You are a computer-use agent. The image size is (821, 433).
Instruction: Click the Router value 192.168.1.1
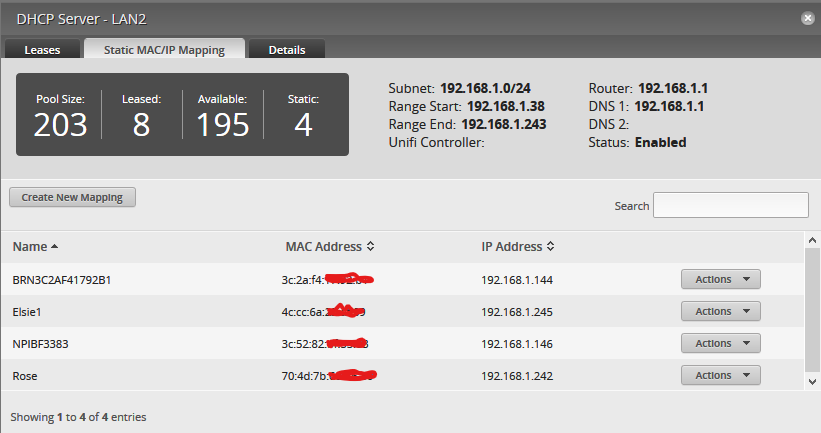pos(673,88)
